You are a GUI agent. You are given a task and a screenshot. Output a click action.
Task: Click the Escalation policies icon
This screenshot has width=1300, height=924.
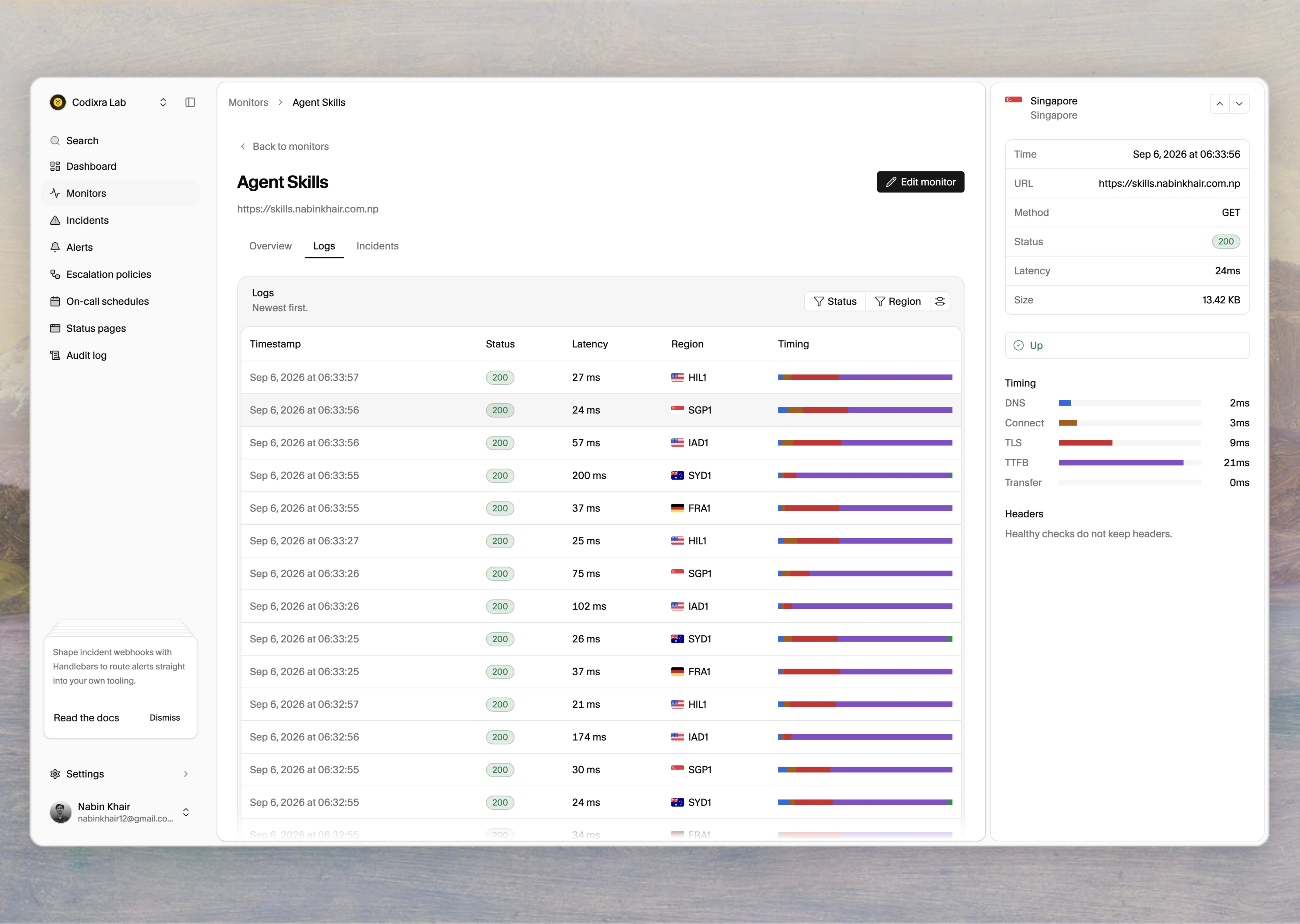point(55,274)
